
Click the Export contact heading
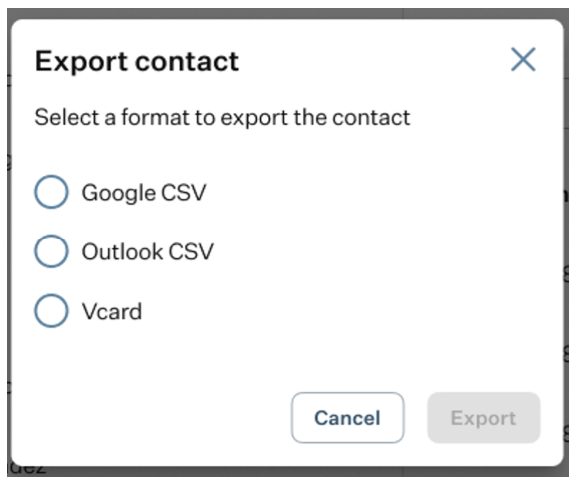137,61
